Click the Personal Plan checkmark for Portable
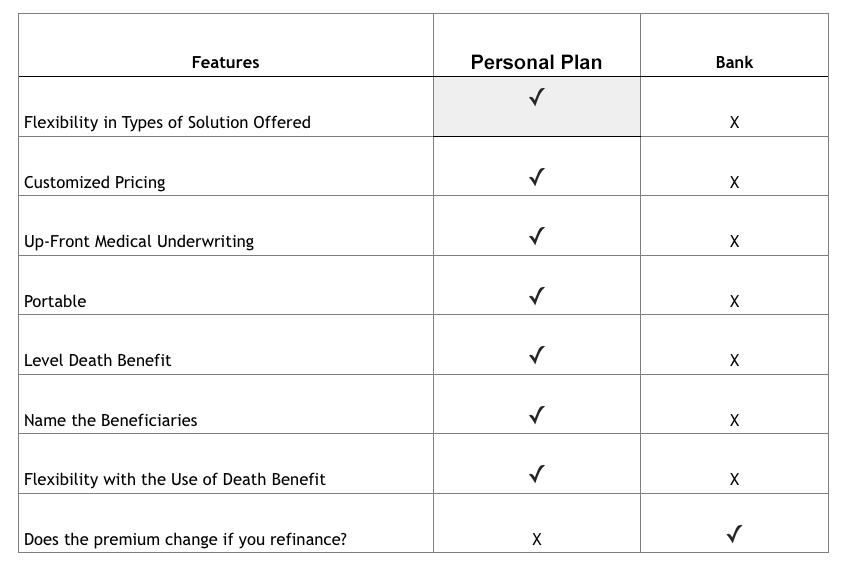The height and width of the screenshot is (564, 844). click(x=537, y=296)
